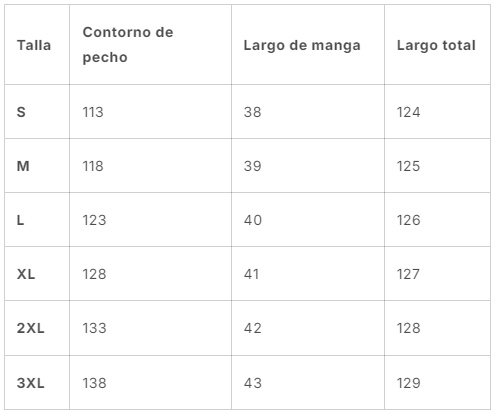This screenshot has width=495, height=414.
Task: Select the 3XL size row label
Action: point(30,383)
